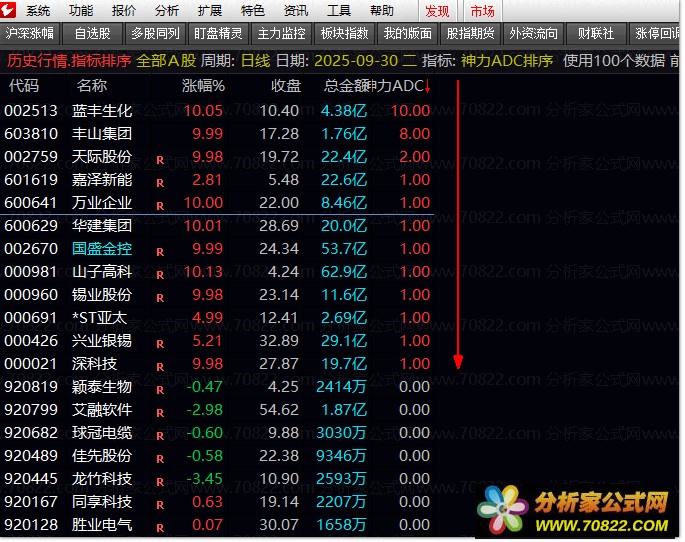Open the 分析 menu
The width and height of the screenshot is (685, 542).
(x=167, y=10)
